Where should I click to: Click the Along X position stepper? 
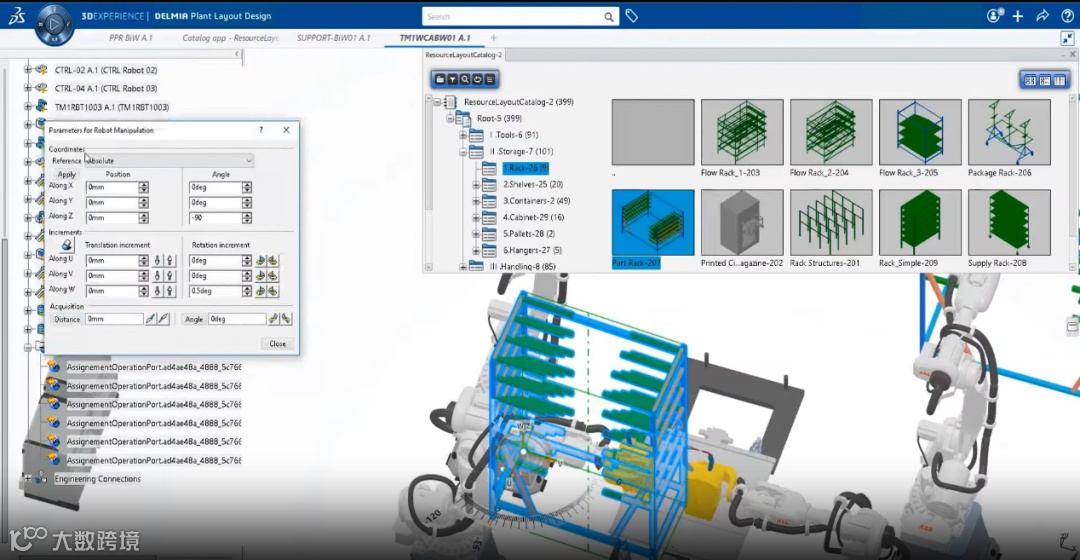[x=143, y=187]
